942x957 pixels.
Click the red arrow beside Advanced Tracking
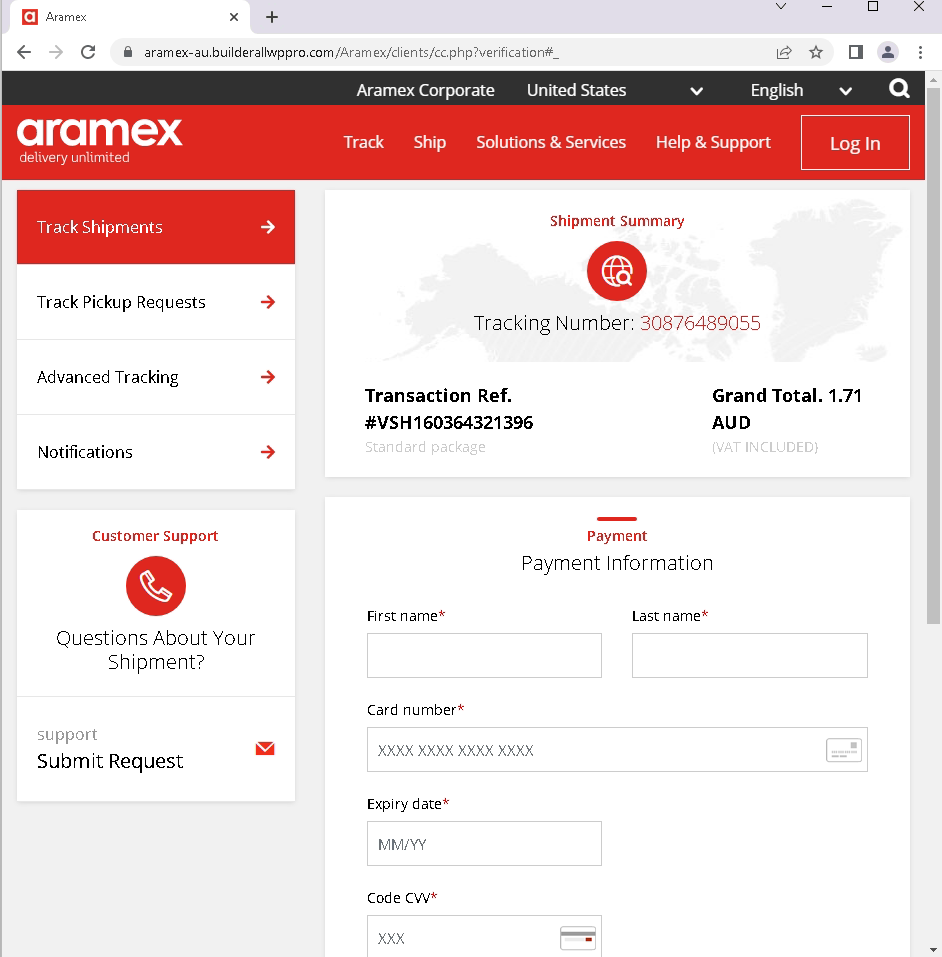pos(267,377)
